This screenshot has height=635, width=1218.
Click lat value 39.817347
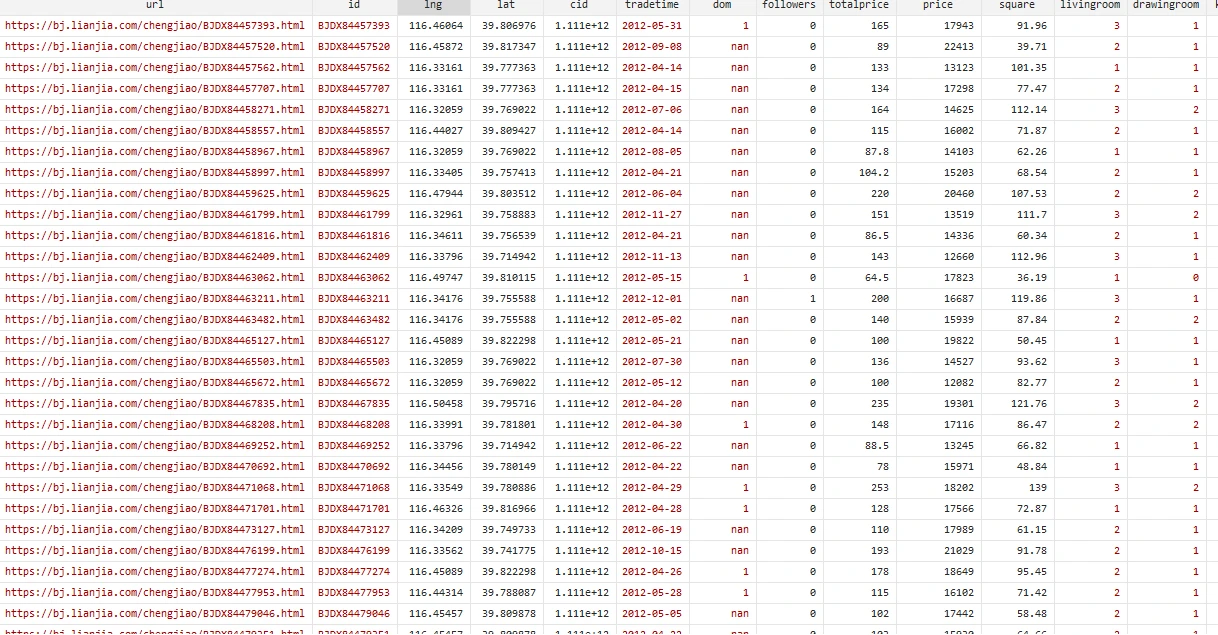click(509, 47)
